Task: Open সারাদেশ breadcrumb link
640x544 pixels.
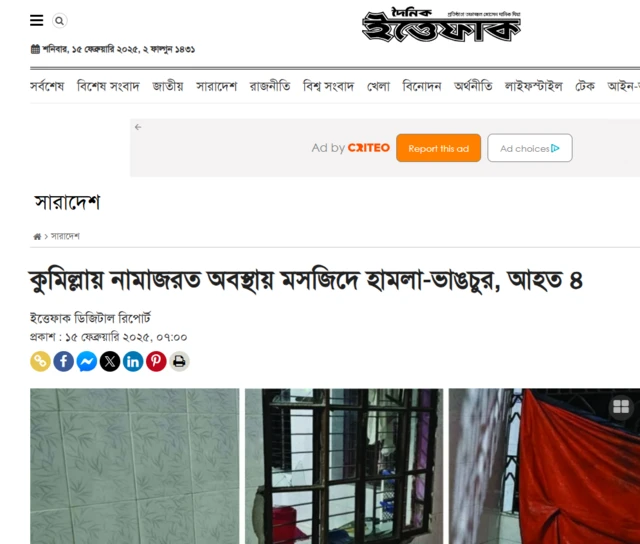Action: pyautogui.click(x=65, y=236)
